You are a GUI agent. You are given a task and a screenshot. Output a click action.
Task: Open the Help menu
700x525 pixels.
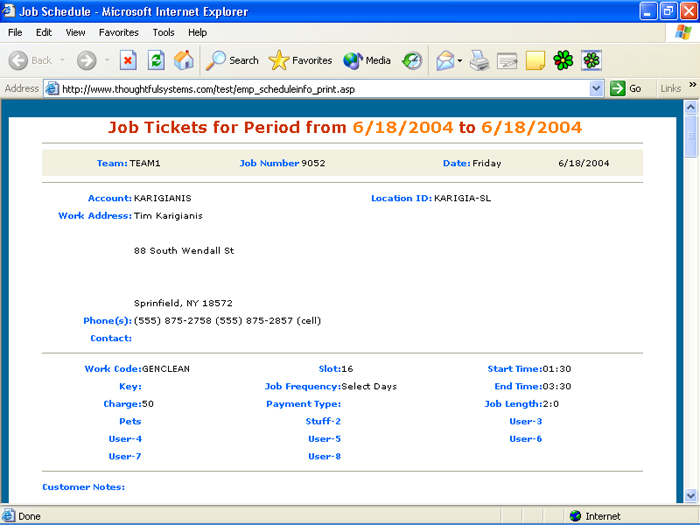(197, 33)
